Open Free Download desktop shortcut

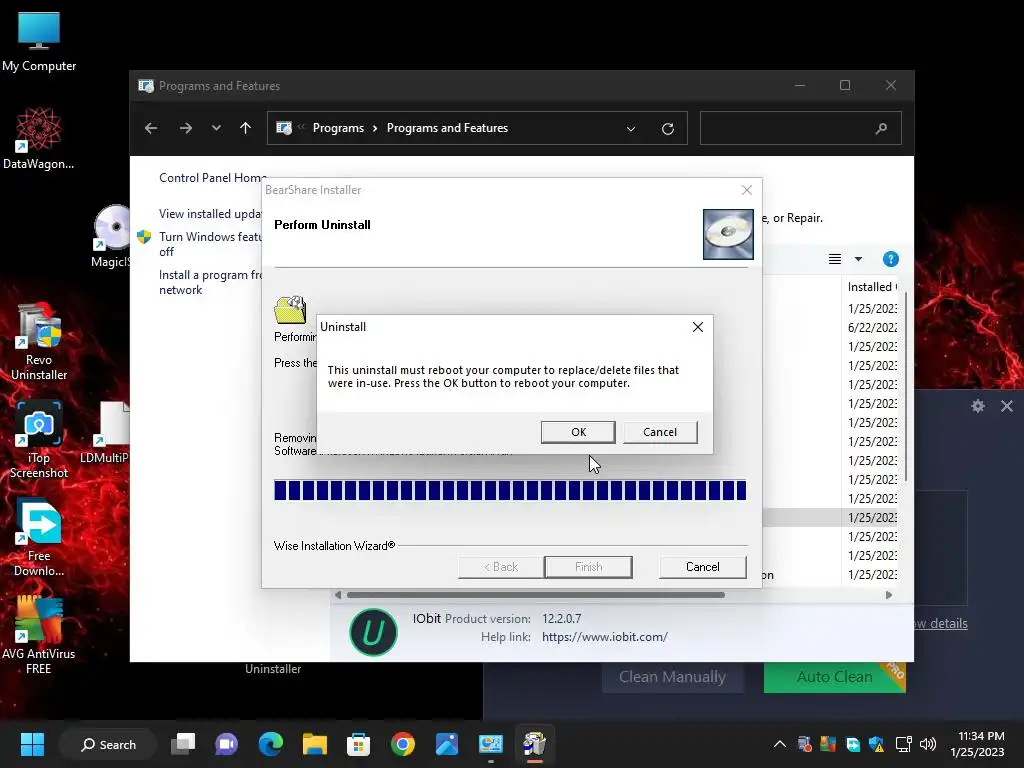39,538
